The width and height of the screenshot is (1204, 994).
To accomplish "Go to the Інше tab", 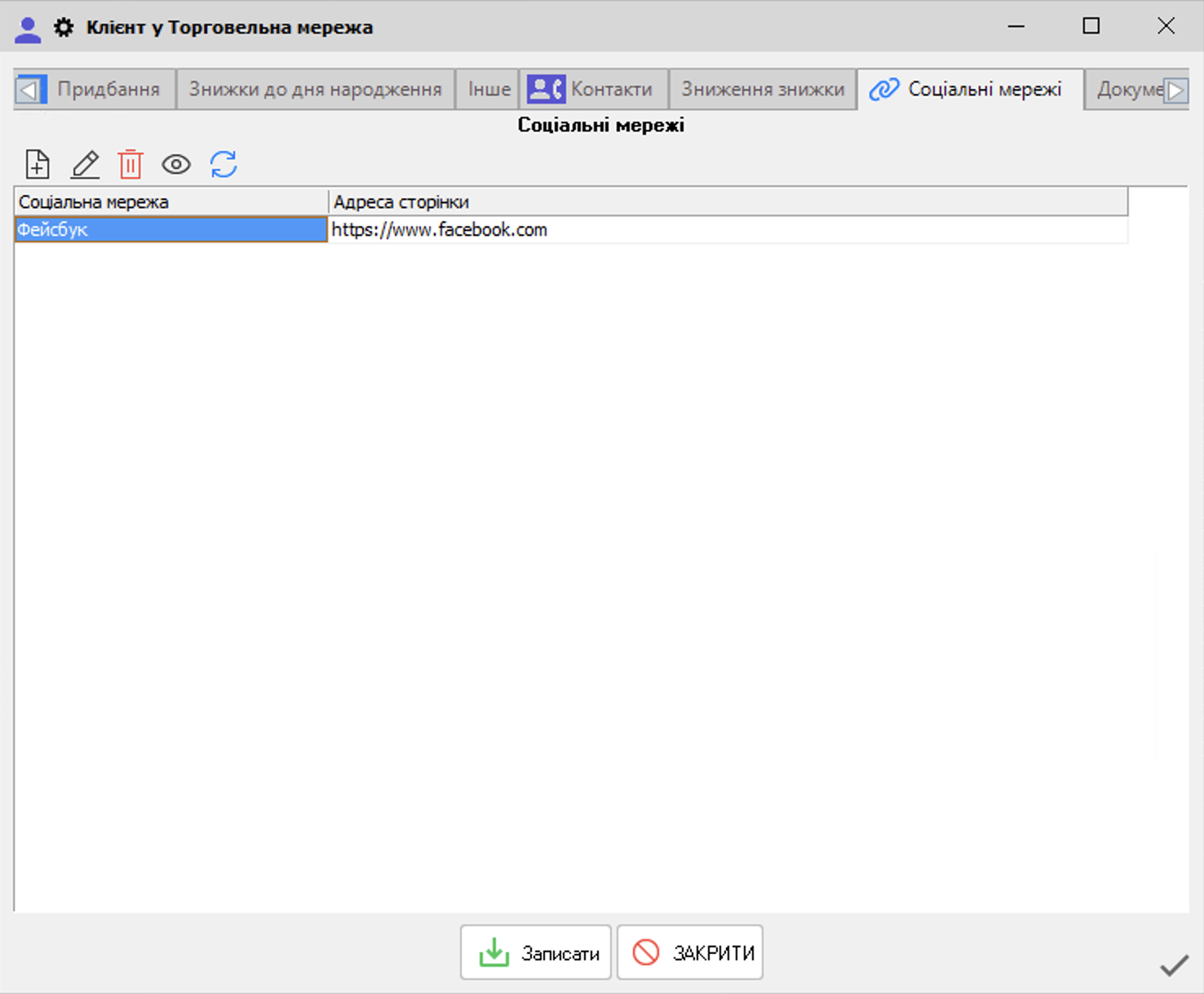I will (x=489, y=89).
